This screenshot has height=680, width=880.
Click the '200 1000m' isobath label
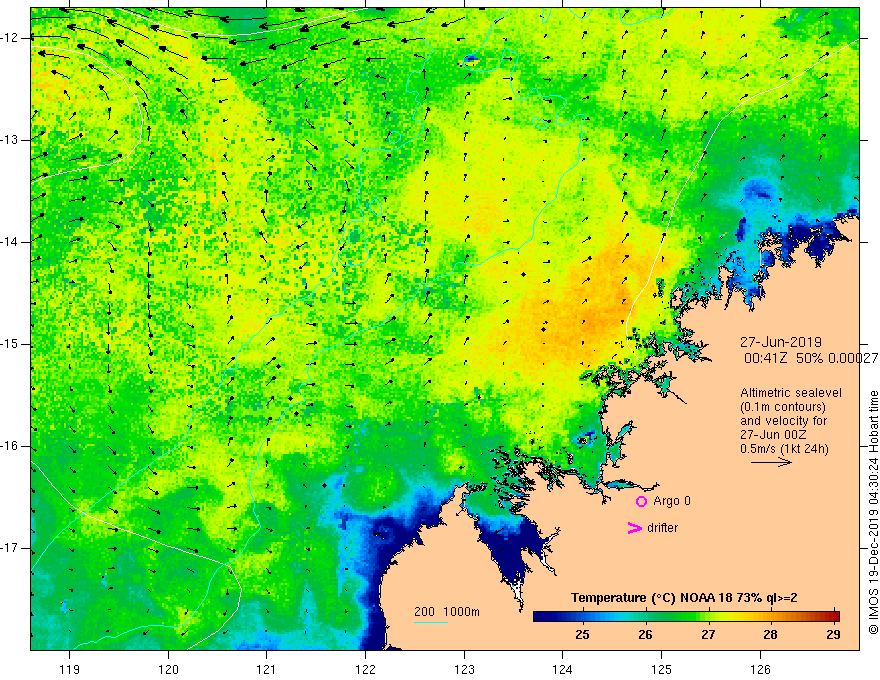(x=447, y=612)
